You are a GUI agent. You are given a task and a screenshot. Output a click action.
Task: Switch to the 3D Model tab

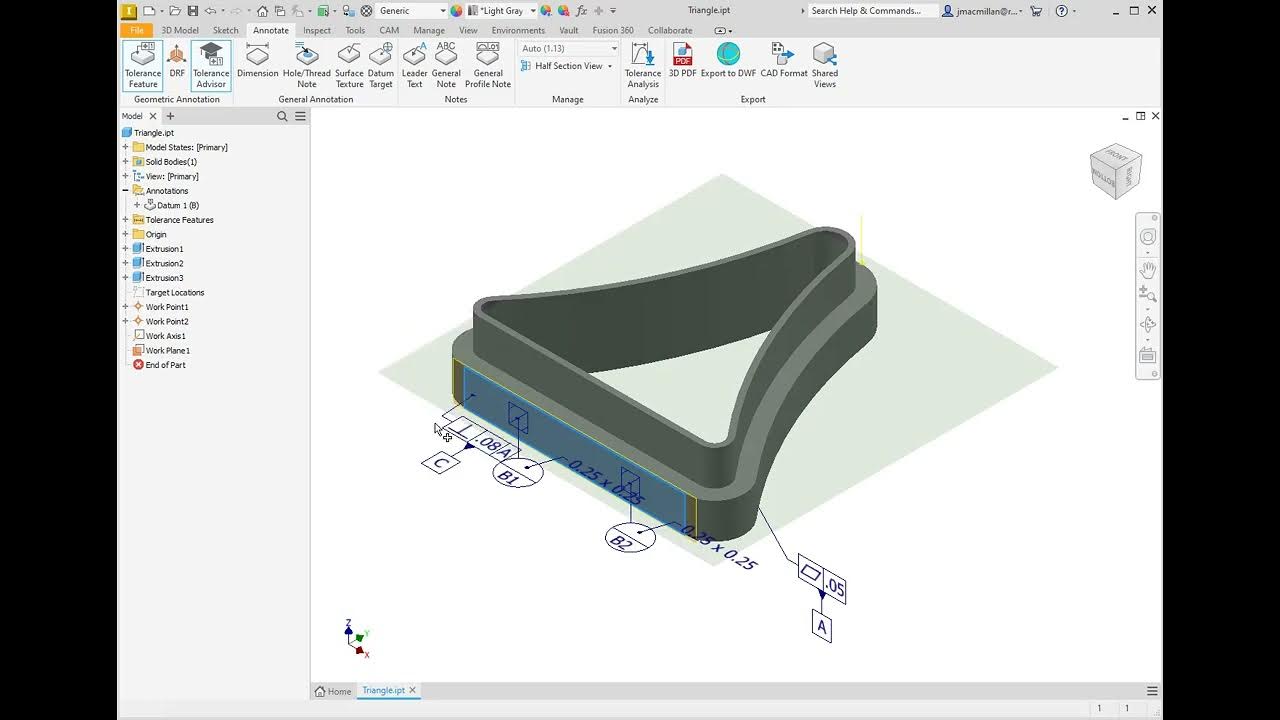point(180,30)
